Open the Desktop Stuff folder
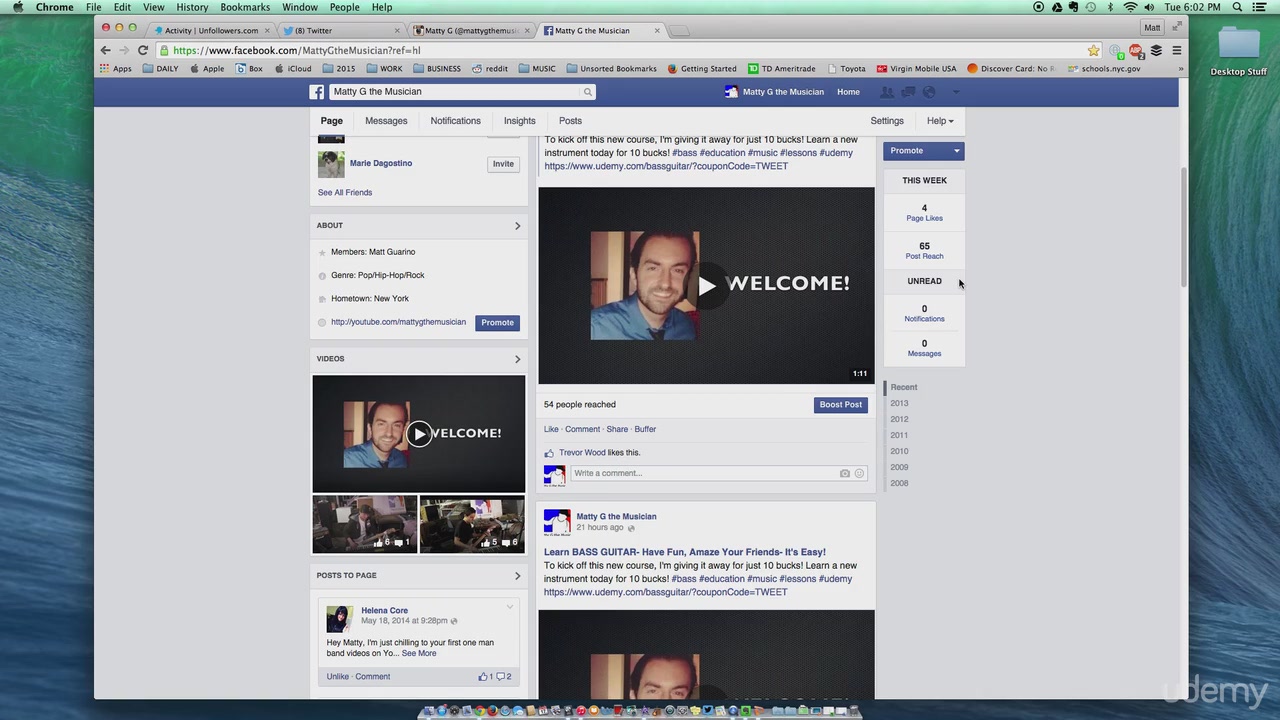 point(1239,50)
